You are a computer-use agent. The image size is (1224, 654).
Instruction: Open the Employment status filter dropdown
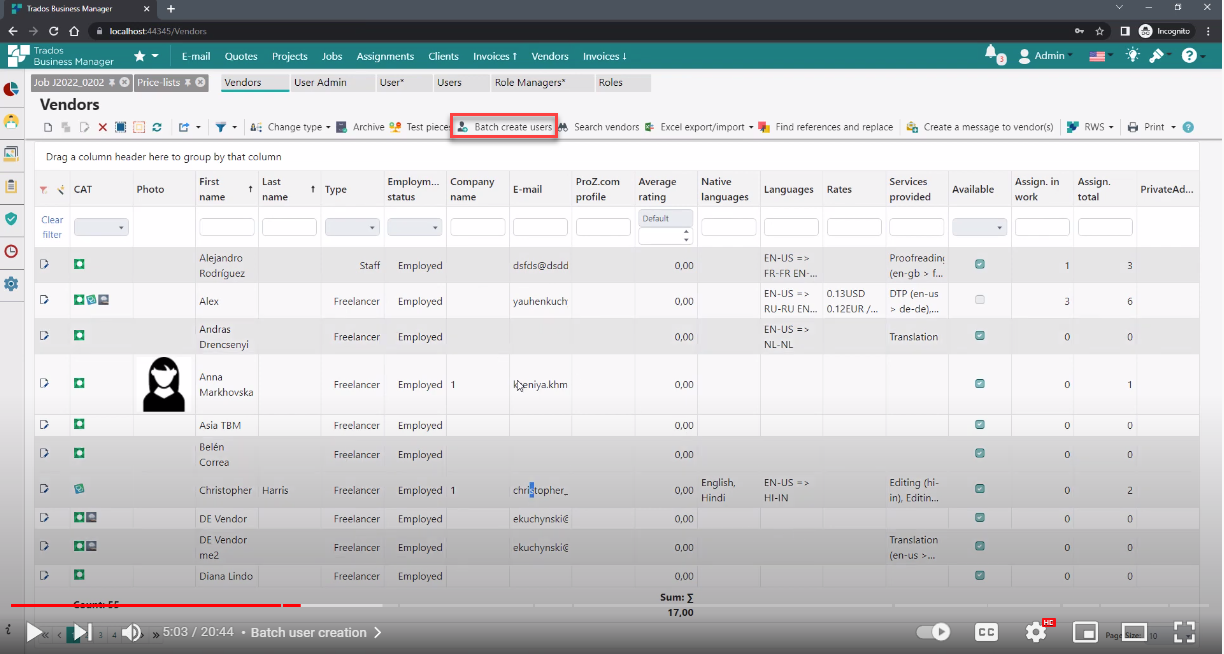(415, 228)
